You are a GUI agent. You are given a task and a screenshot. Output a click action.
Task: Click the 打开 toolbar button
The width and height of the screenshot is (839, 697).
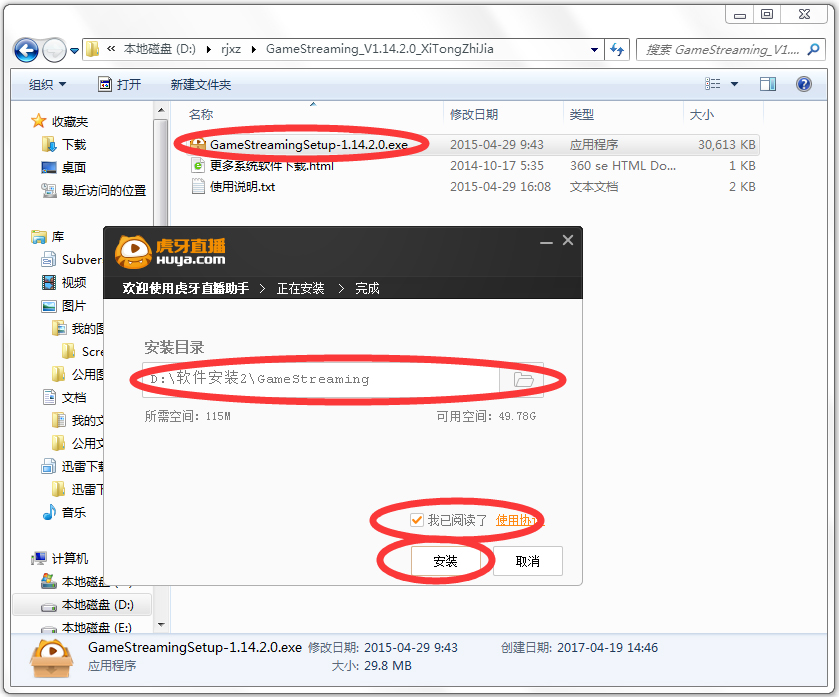coord(120,85)
